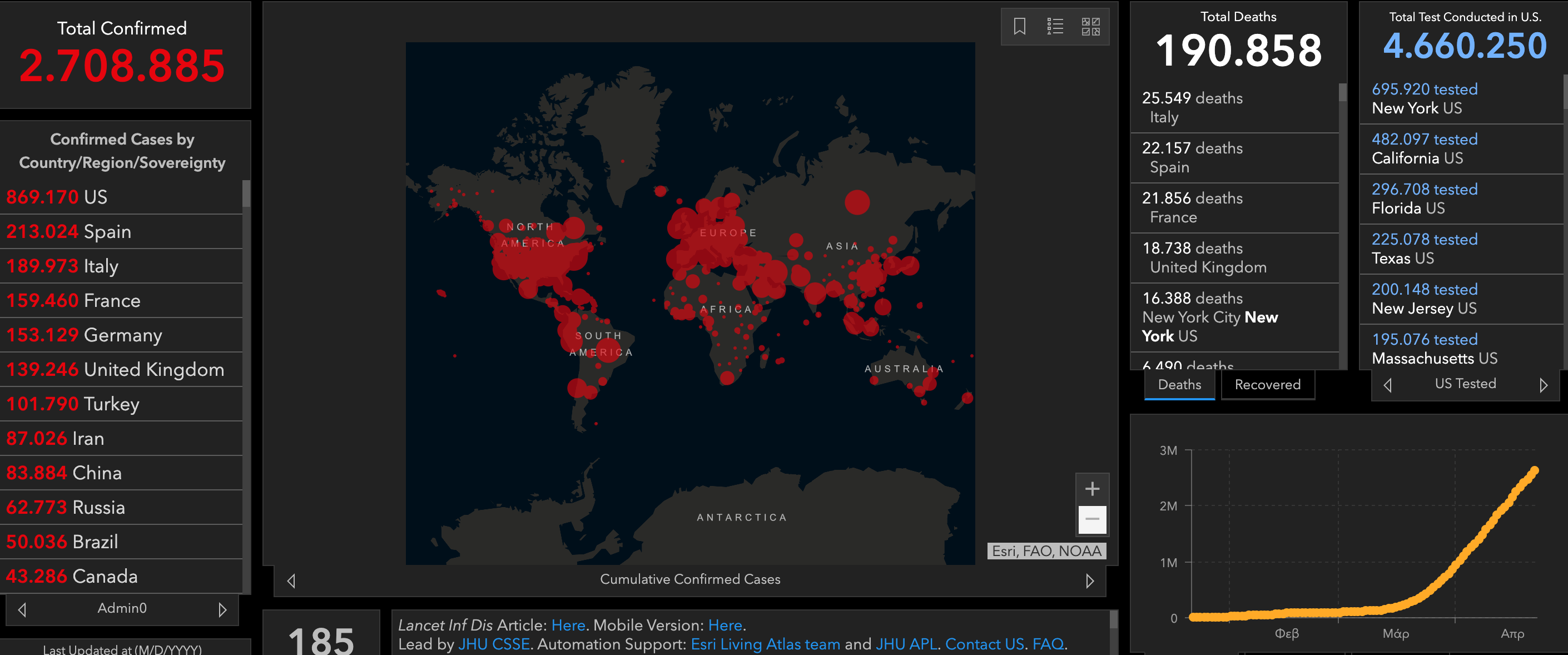Screen dimensions: 1568x655
Task: Switch to the Deaths tab
Action: 1179,385
